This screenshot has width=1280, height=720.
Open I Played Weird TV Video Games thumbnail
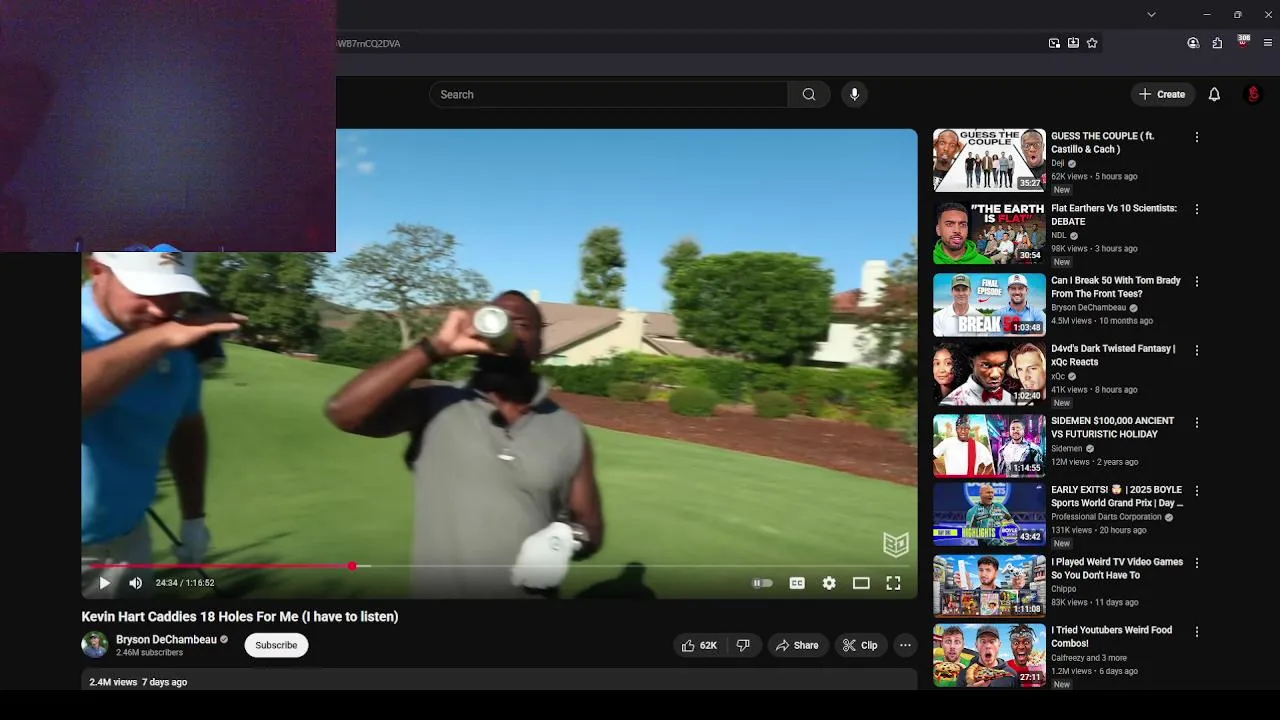pyautogui.click(x=989, y=585)
